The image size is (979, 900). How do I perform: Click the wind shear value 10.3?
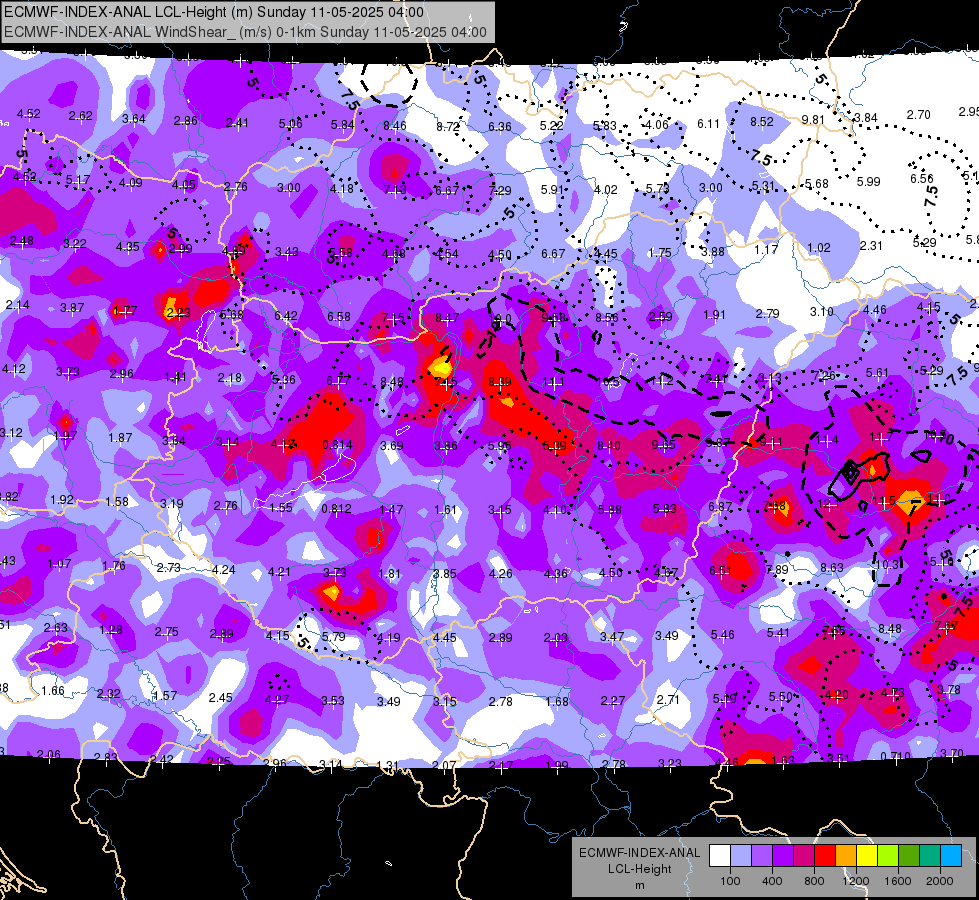pyautogui.click(x=887, y=564)
